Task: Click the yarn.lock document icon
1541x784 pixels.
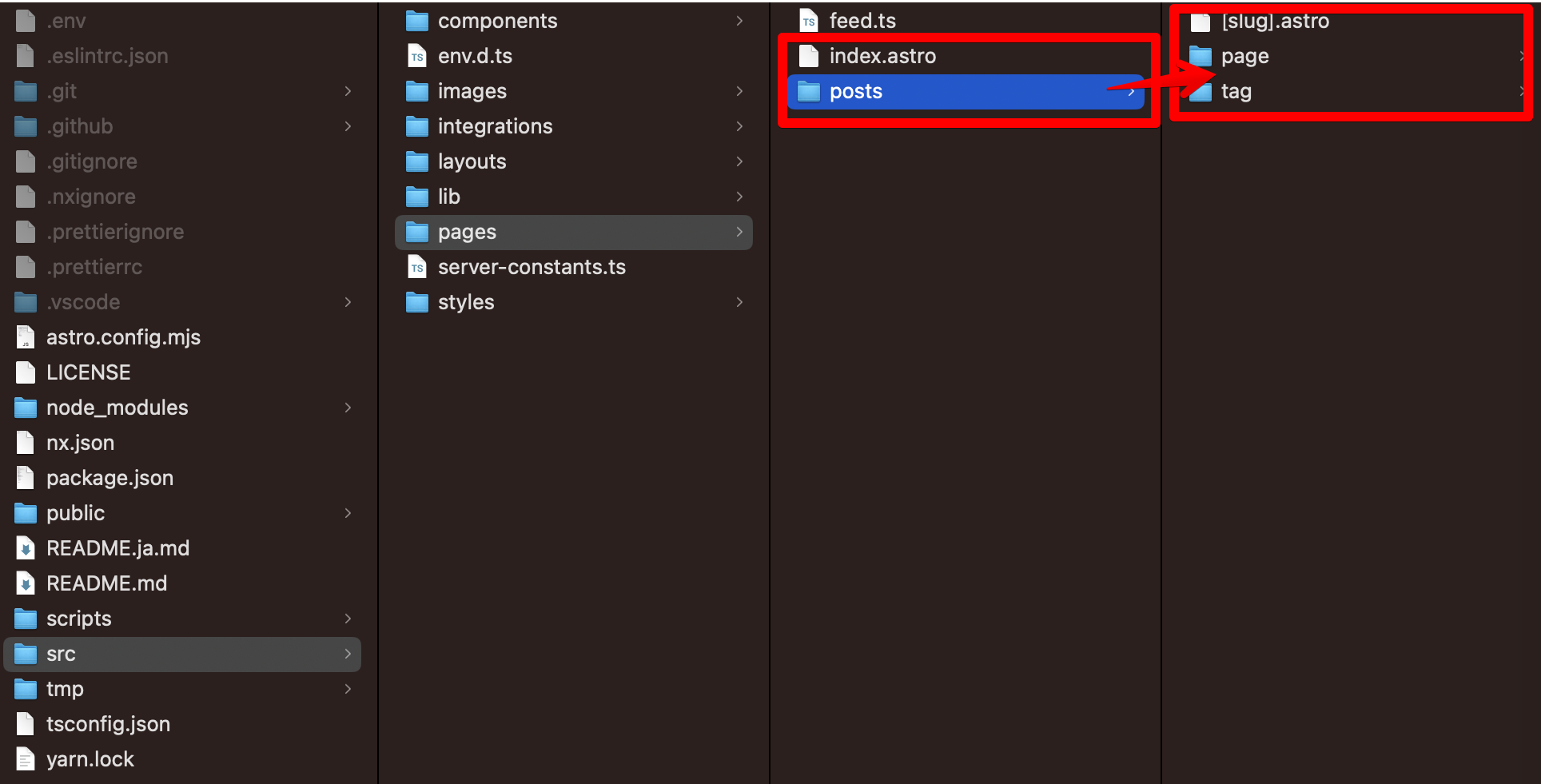Action: point(26,759)
